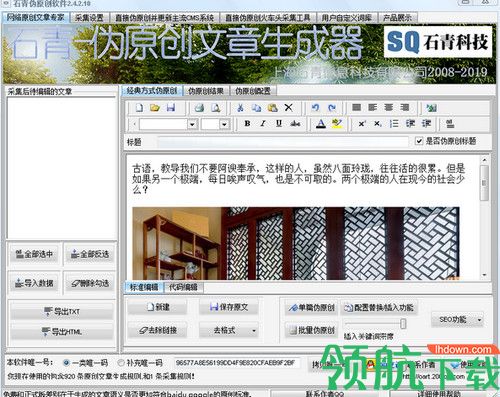Open the 用户自定义词库 tab

coord(347,18)
